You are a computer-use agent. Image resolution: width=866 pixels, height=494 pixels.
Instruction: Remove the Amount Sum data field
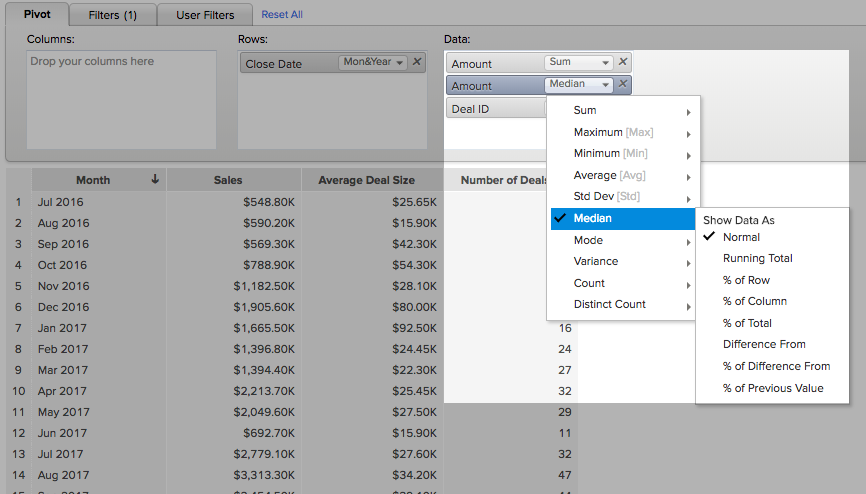click(623, 62)
